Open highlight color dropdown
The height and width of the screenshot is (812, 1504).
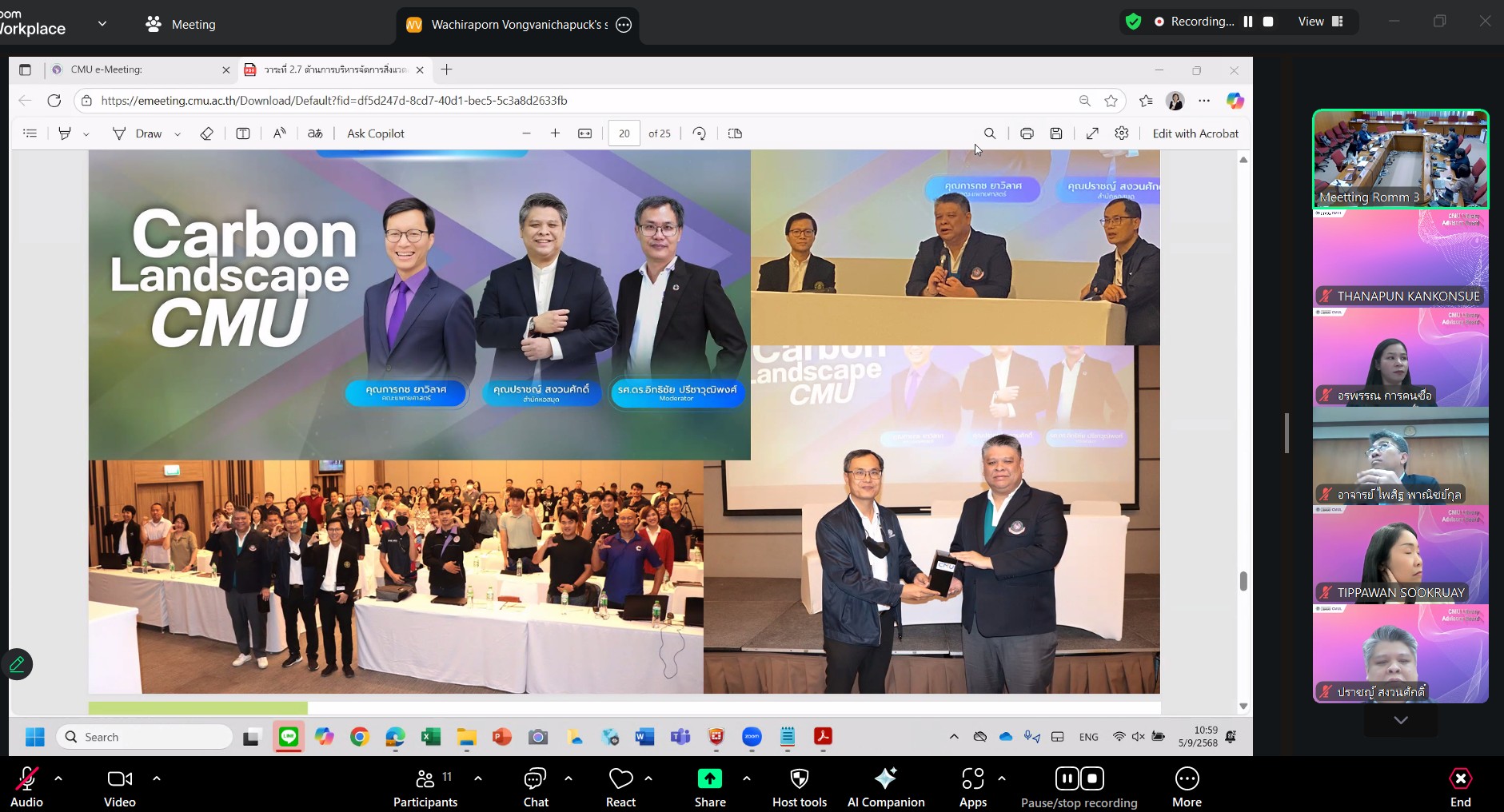pos(86,133)
